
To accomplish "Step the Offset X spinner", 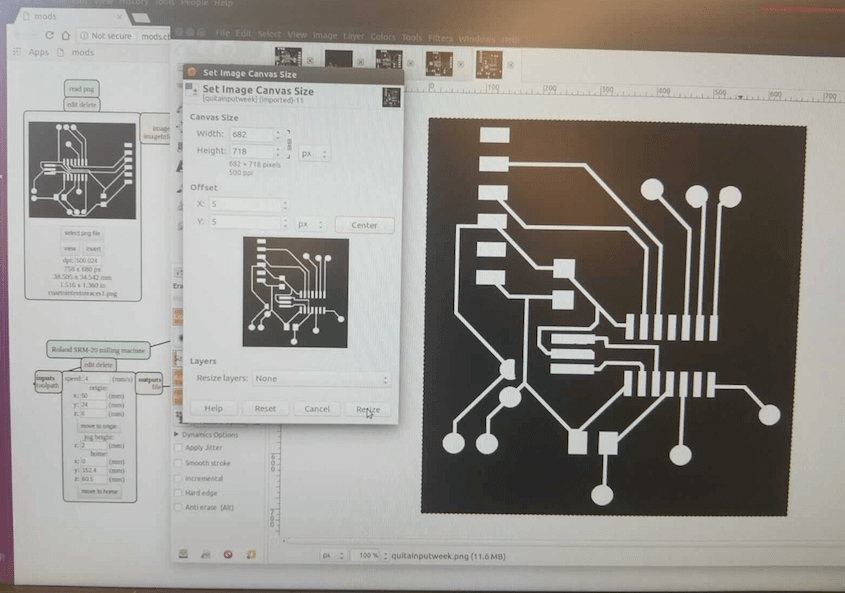I will pos(285,204).
